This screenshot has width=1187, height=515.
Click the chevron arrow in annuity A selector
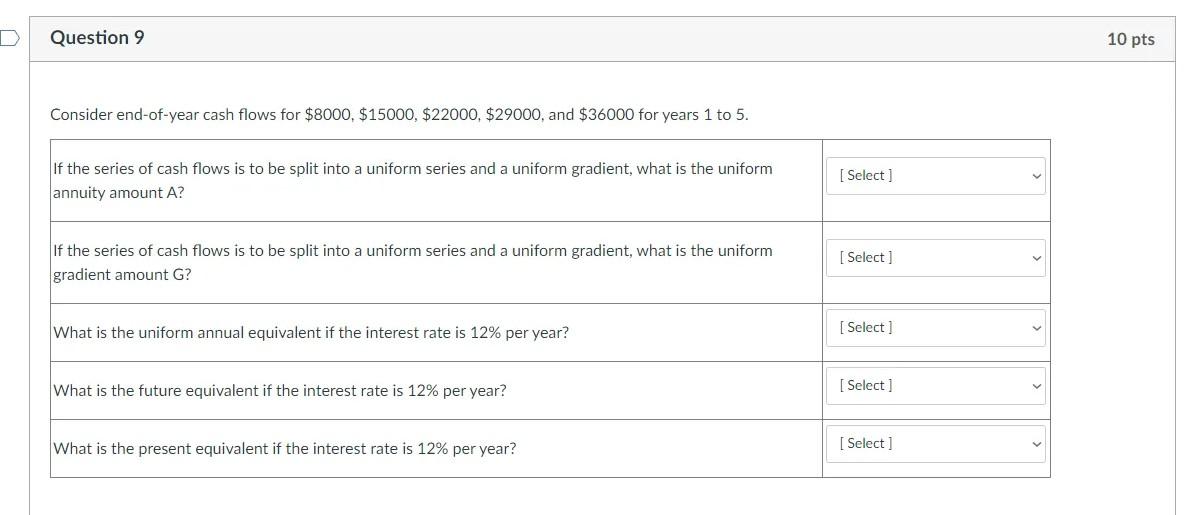point(1036,176)
